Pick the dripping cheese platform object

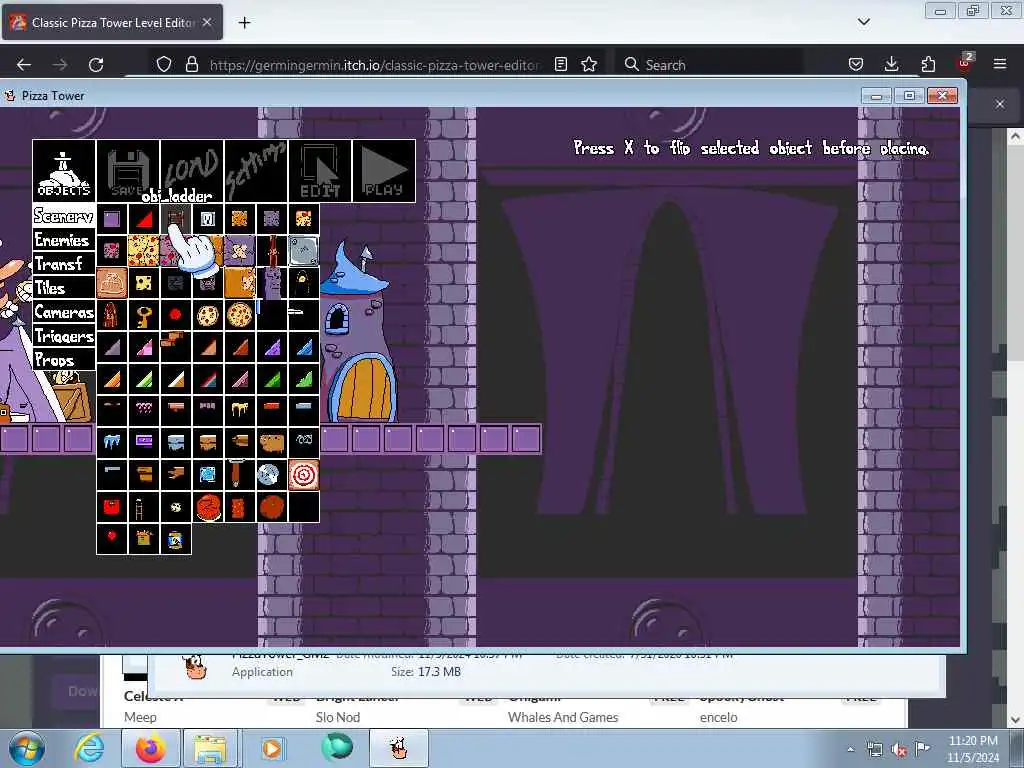click(240, 411)
